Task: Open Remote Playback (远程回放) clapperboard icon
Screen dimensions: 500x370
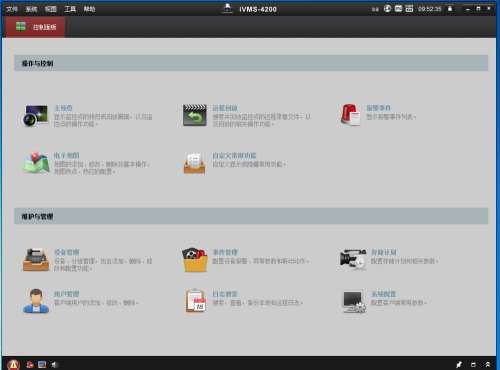Action: click(x=195, y=115)
